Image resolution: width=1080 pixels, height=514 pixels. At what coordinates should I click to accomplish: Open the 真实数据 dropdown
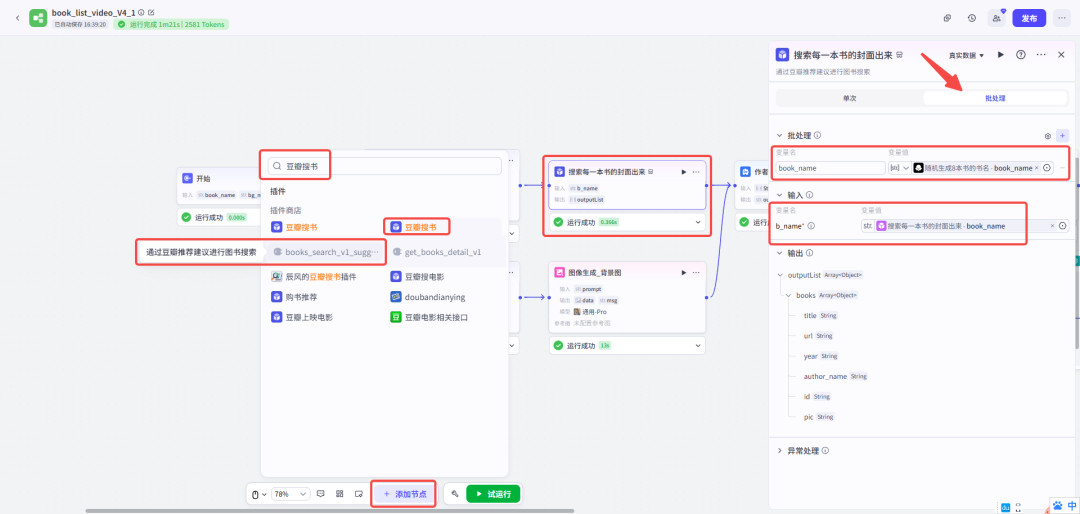click(x=967, y=55)
